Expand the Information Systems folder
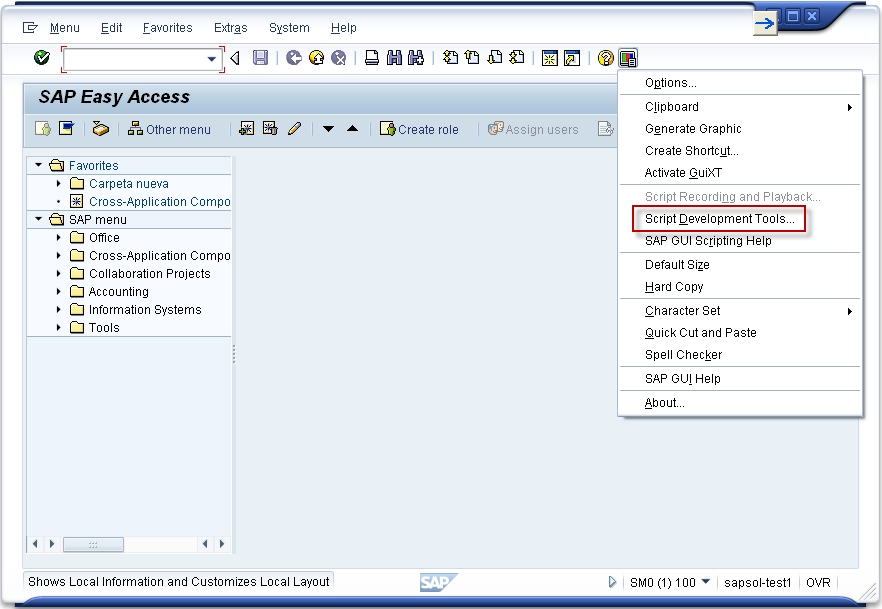The height and width of the screenshot is (609, 882). (x=58, y=309)
